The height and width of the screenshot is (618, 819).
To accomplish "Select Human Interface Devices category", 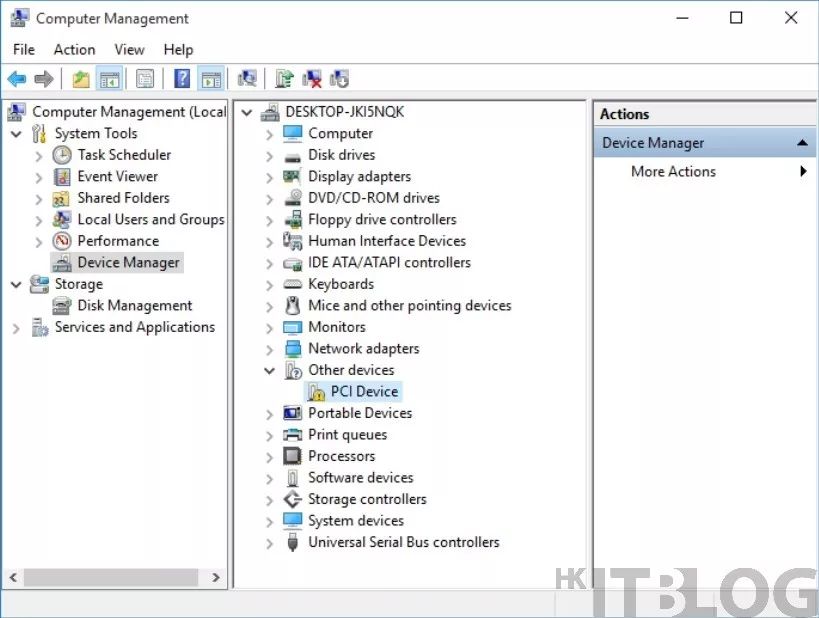I will pos(387,241).
